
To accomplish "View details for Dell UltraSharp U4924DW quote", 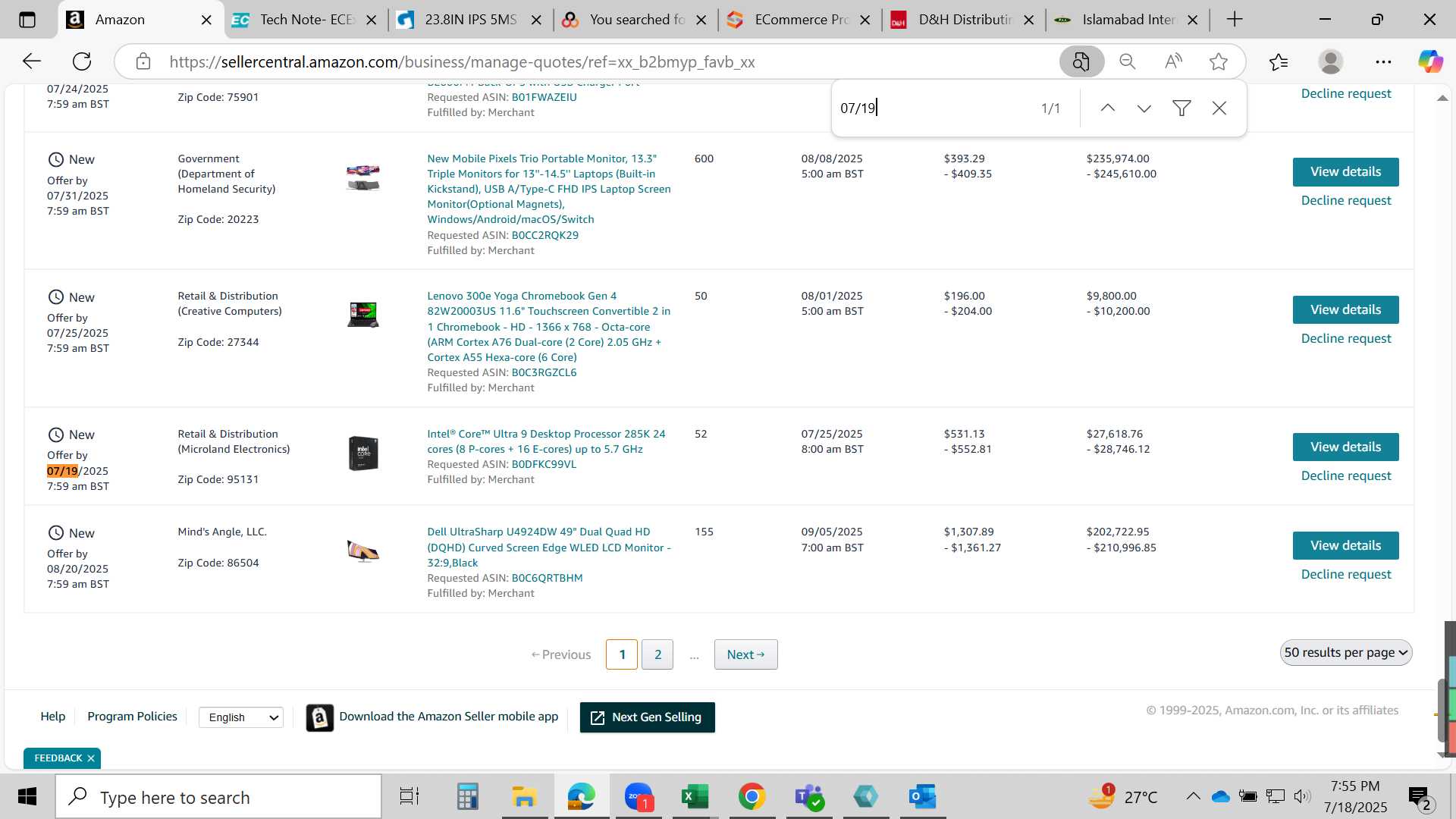I will tap(1345, 546).
